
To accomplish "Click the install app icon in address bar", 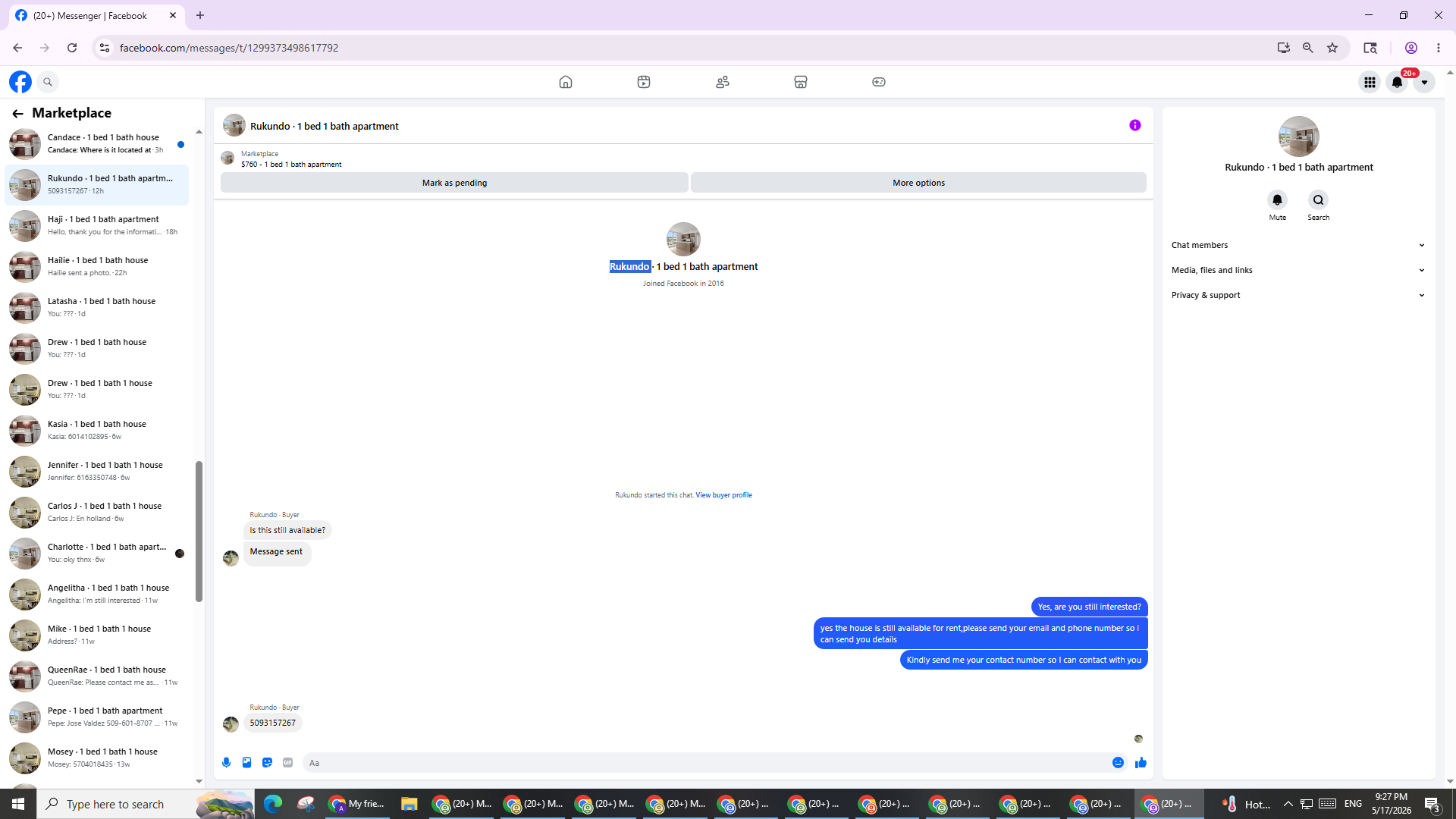I will point(1283,48).
